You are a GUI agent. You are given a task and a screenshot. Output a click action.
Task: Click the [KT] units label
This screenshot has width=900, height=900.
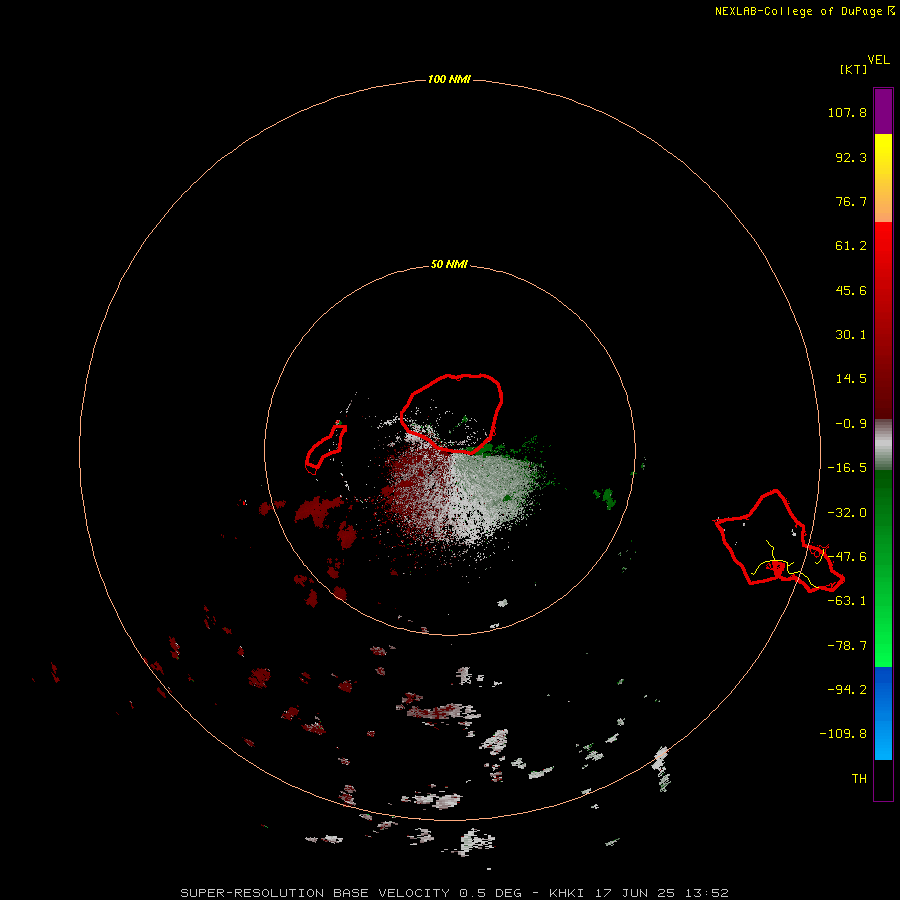(x=854, y=69)
